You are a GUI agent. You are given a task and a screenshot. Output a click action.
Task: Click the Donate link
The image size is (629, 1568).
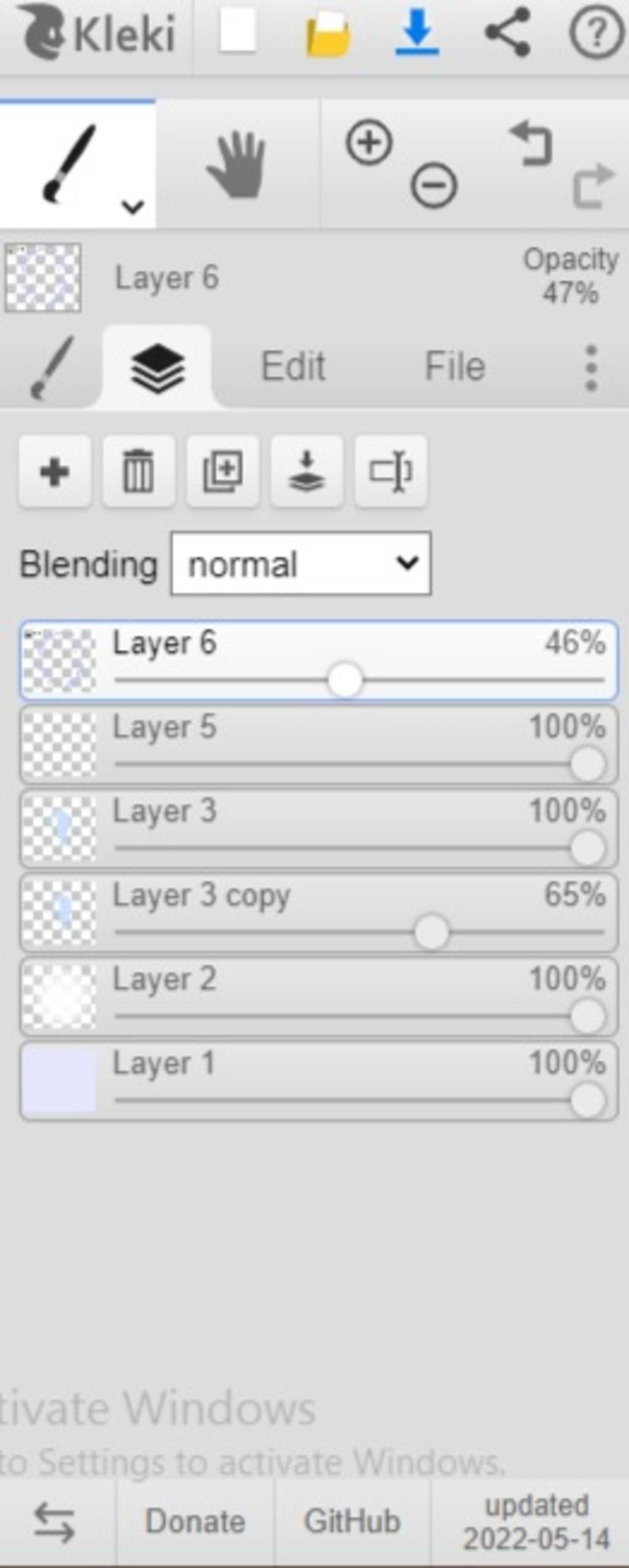coord(195,1521)
